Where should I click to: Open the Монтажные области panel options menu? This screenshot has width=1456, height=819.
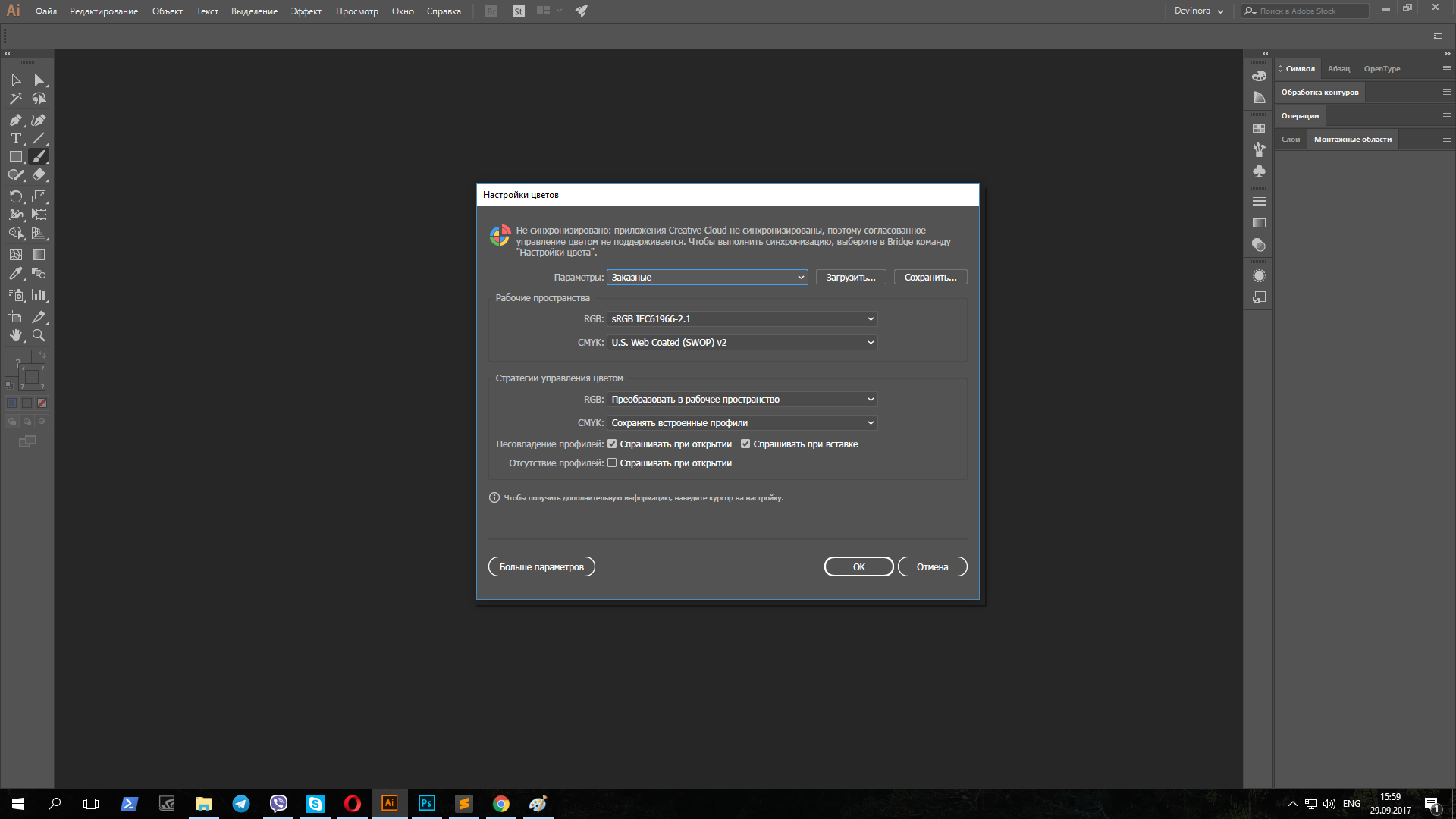click(x=1447, y=140)
